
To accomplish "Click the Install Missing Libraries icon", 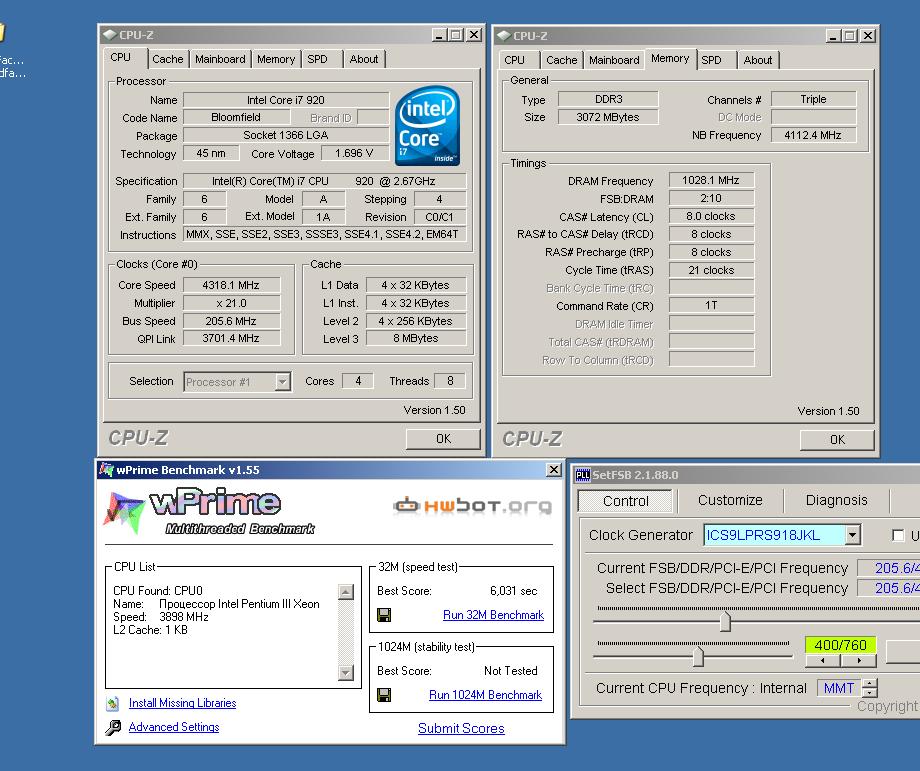I will [x=113, y=704].
